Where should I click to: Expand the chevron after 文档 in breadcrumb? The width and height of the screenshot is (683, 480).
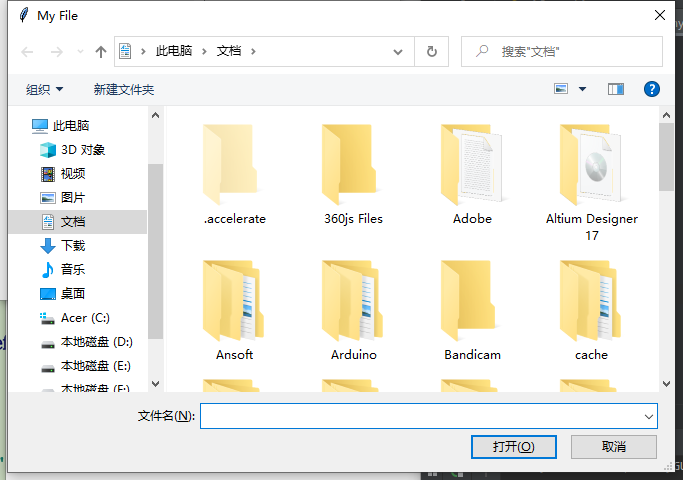pyautogui.click(x=253, y=51)
